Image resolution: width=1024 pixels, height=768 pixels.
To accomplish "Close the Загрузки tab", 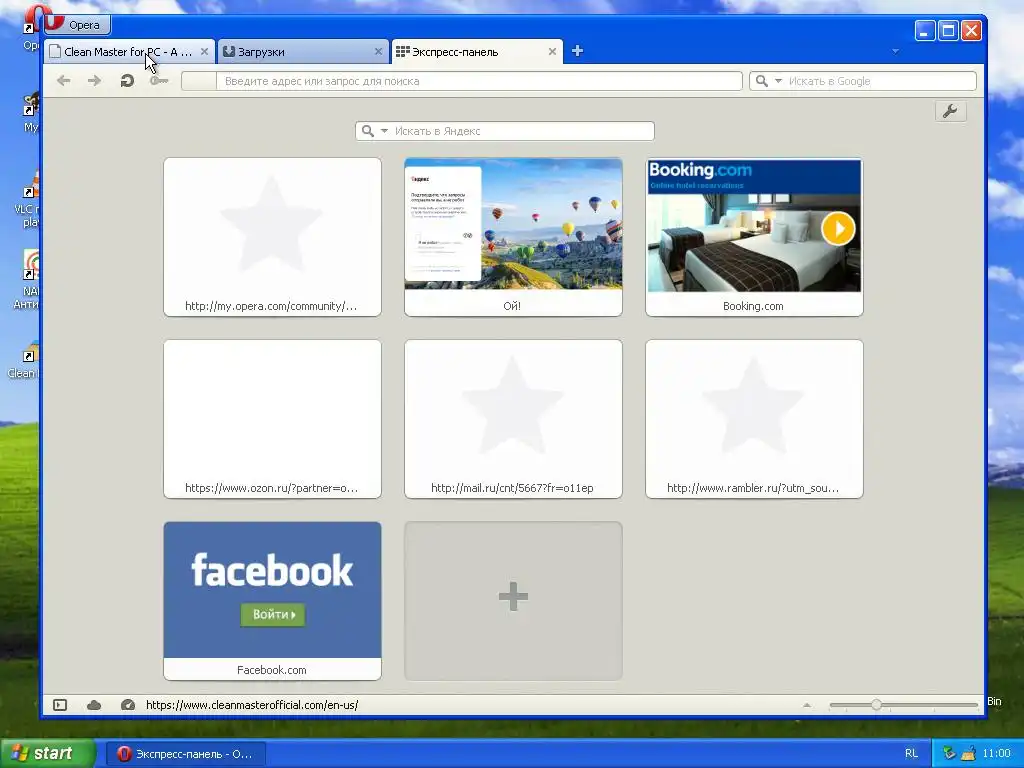I will 378,52.
